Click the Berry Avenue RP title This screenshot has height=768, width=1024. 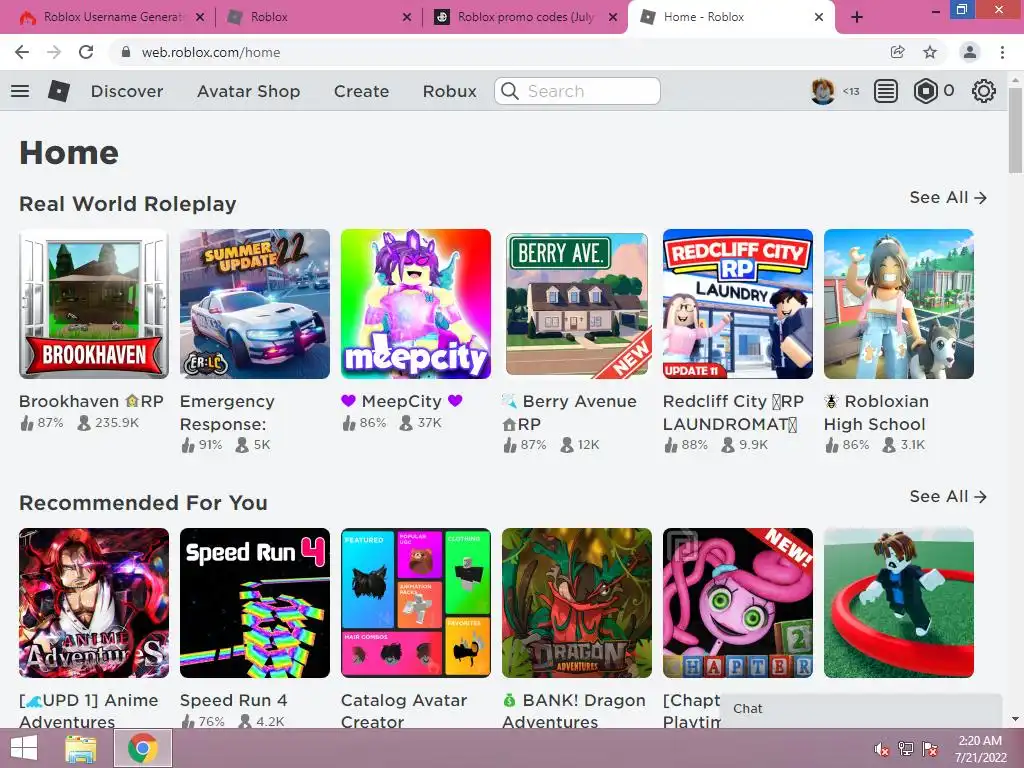569,412
